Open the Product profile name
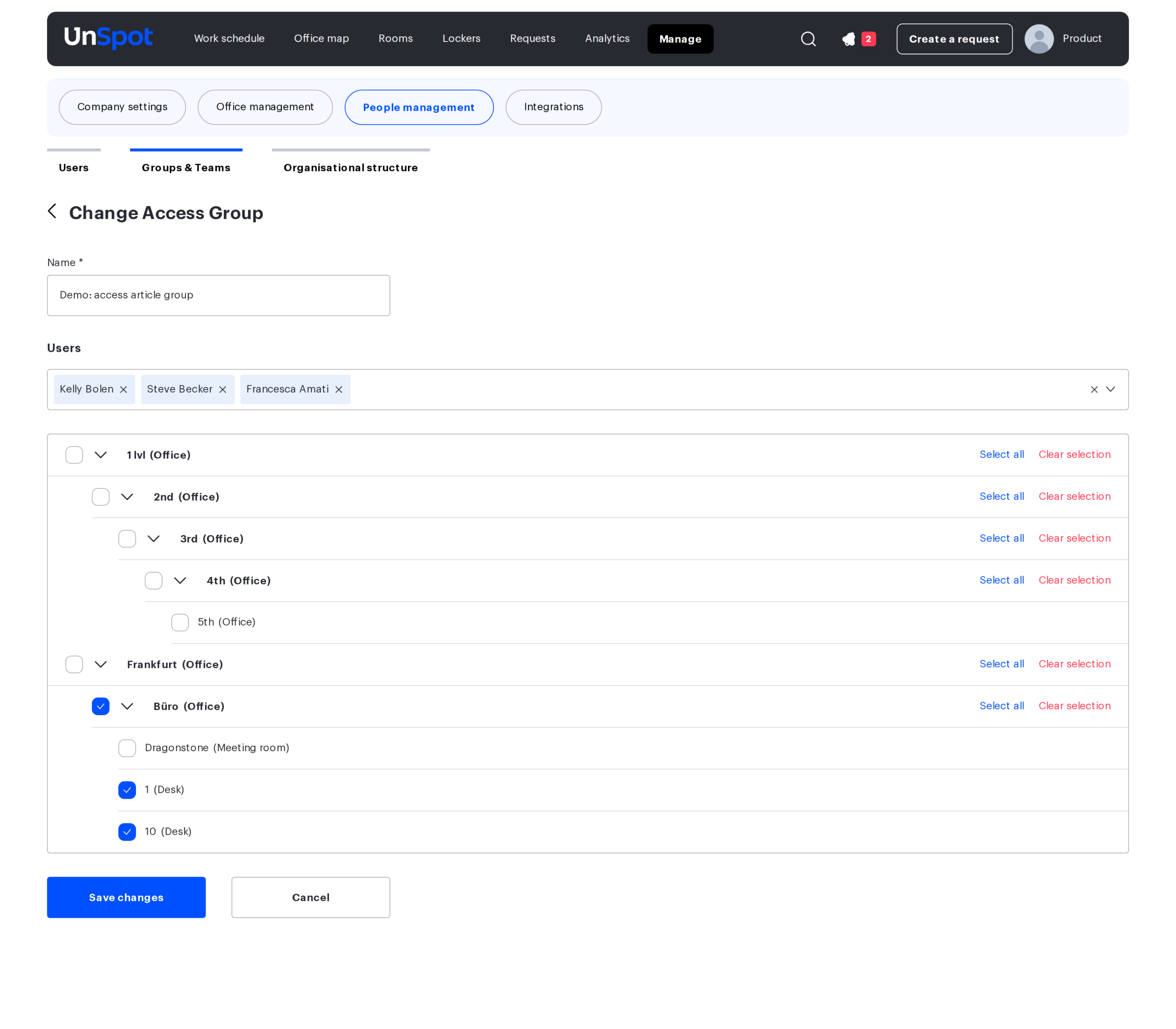The image size is (1176, 1029). pos(1082,39)
